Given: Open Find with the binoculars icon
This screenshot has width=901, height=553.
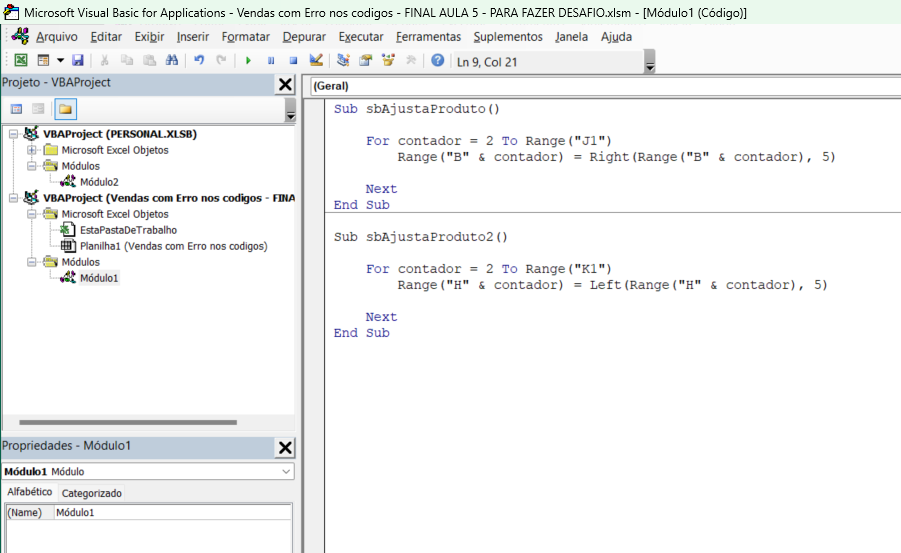Looking at the screenshot, I should pyautogui.click(x=171, y=61).
